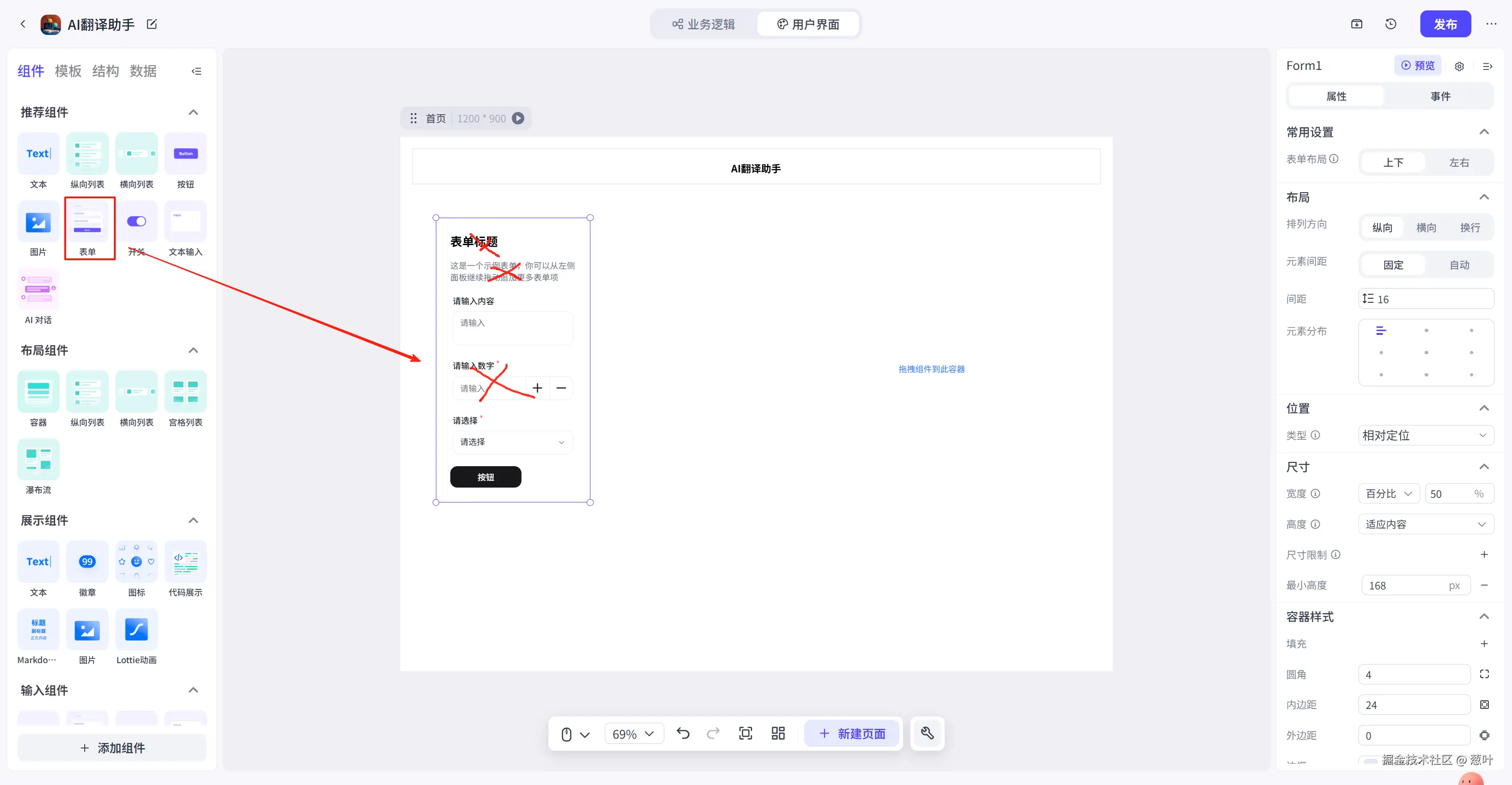Collapse the 推荐组件 section
The image size is (1512, 785).
coord(193,112)
